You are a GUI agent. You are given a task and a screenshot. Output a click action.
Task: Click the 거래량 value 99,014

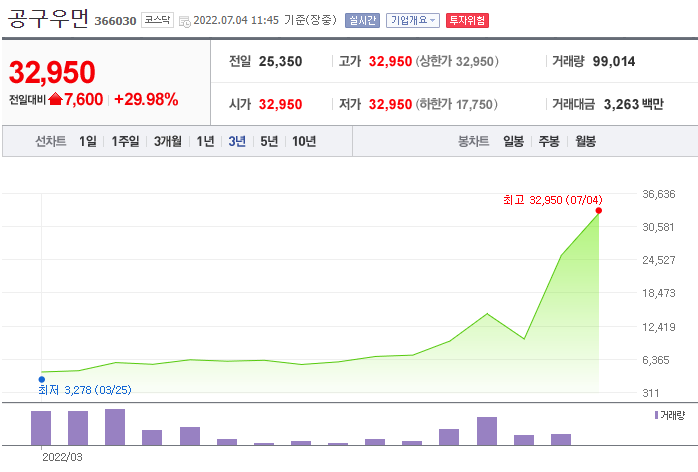click(614, 61)
